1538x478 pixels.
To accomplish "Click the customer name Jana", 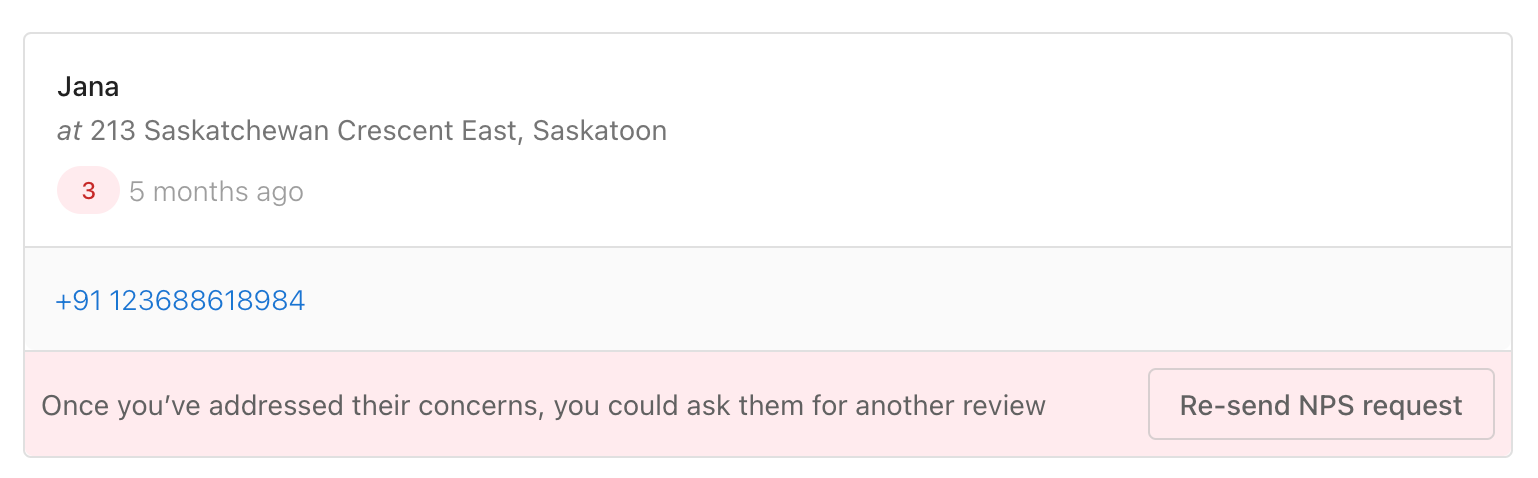I will (x=88, y=87).
